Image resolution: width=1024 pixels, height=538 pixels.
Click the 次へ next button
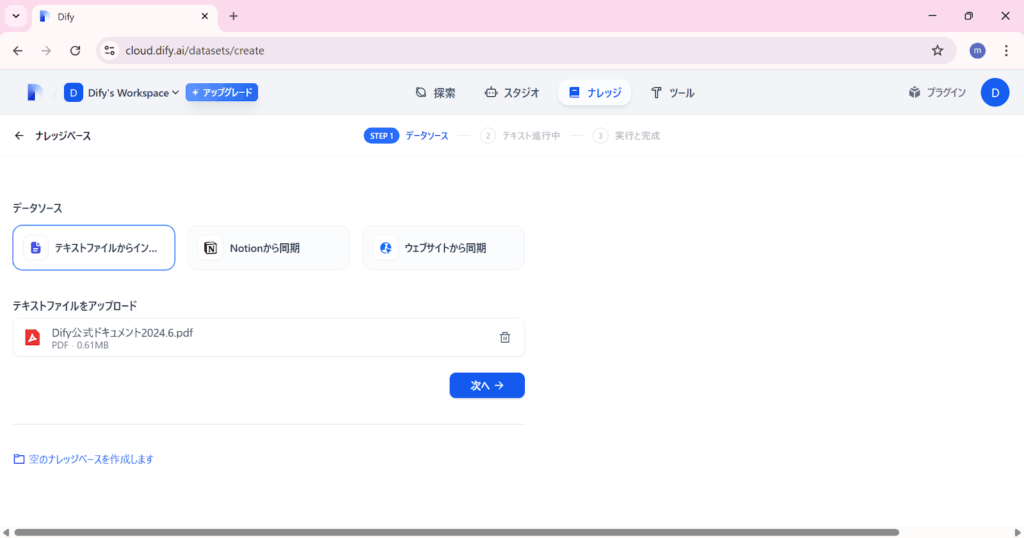click(x=487, y=386)
